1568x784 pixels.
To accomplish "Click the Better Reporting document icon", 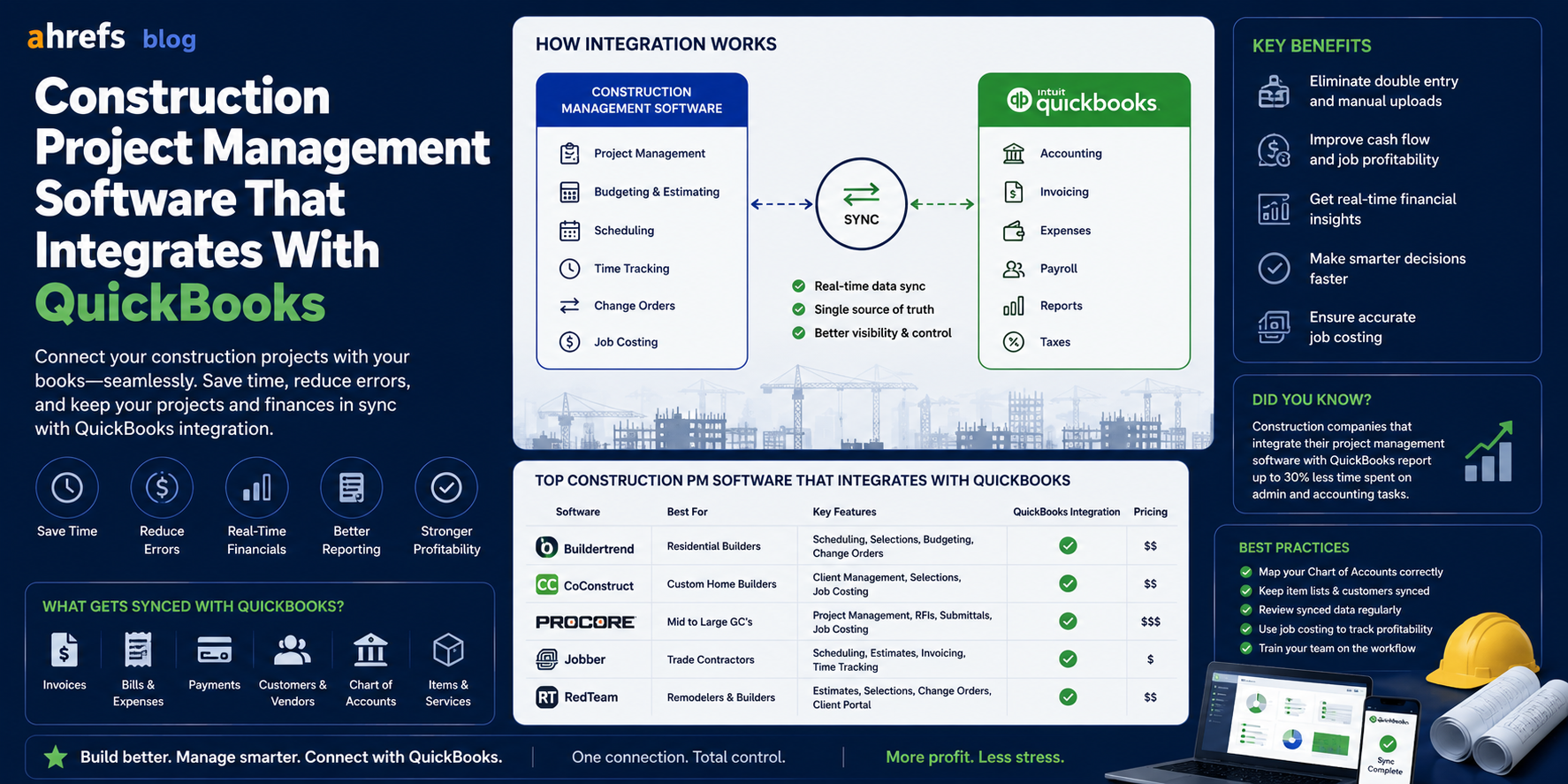I will click(352, 488).
